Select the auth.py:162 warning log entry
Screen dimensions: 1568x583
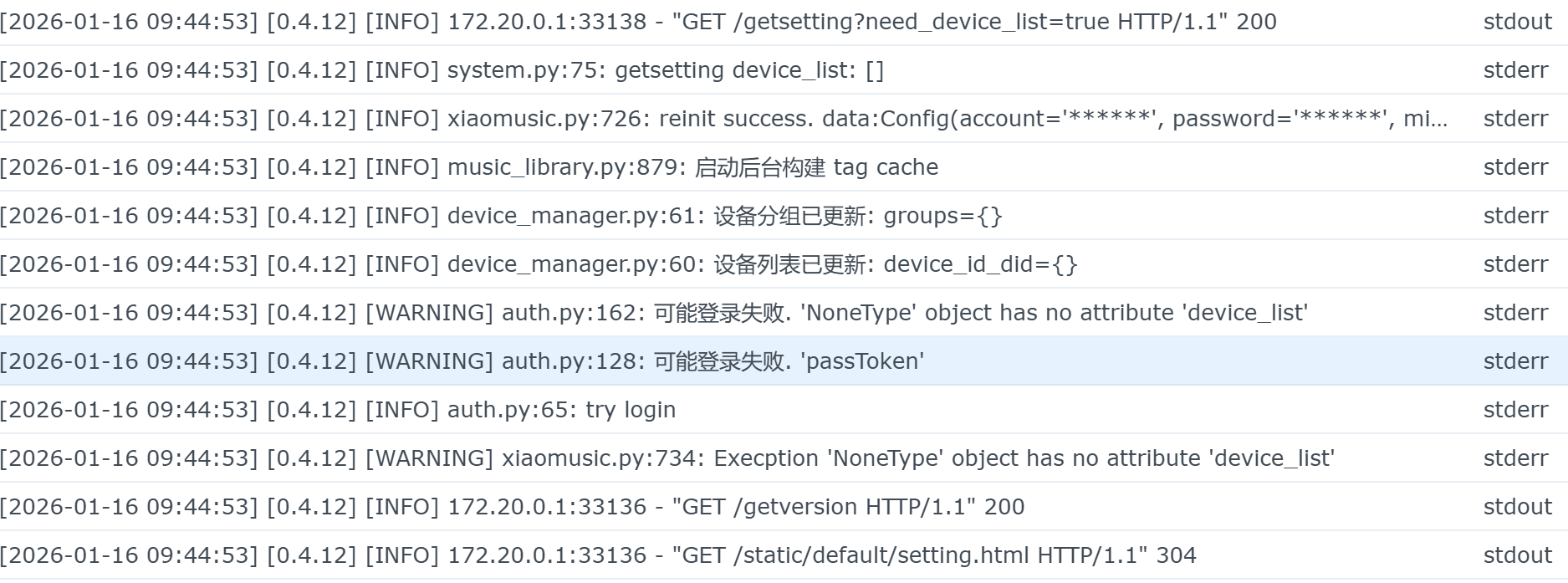654,313
